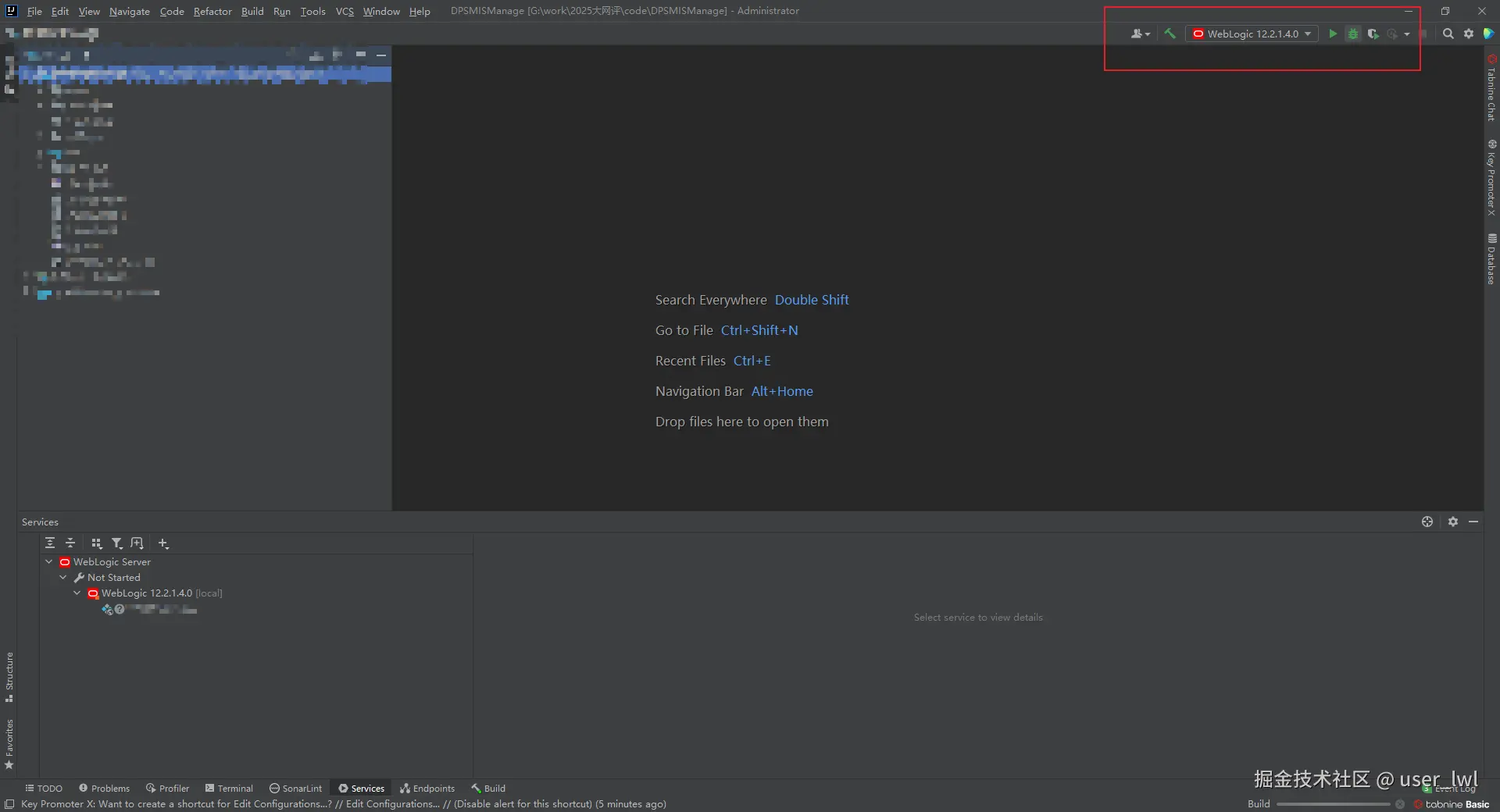
Task: Hide the Services tool window
Action: click(1473, 522)
